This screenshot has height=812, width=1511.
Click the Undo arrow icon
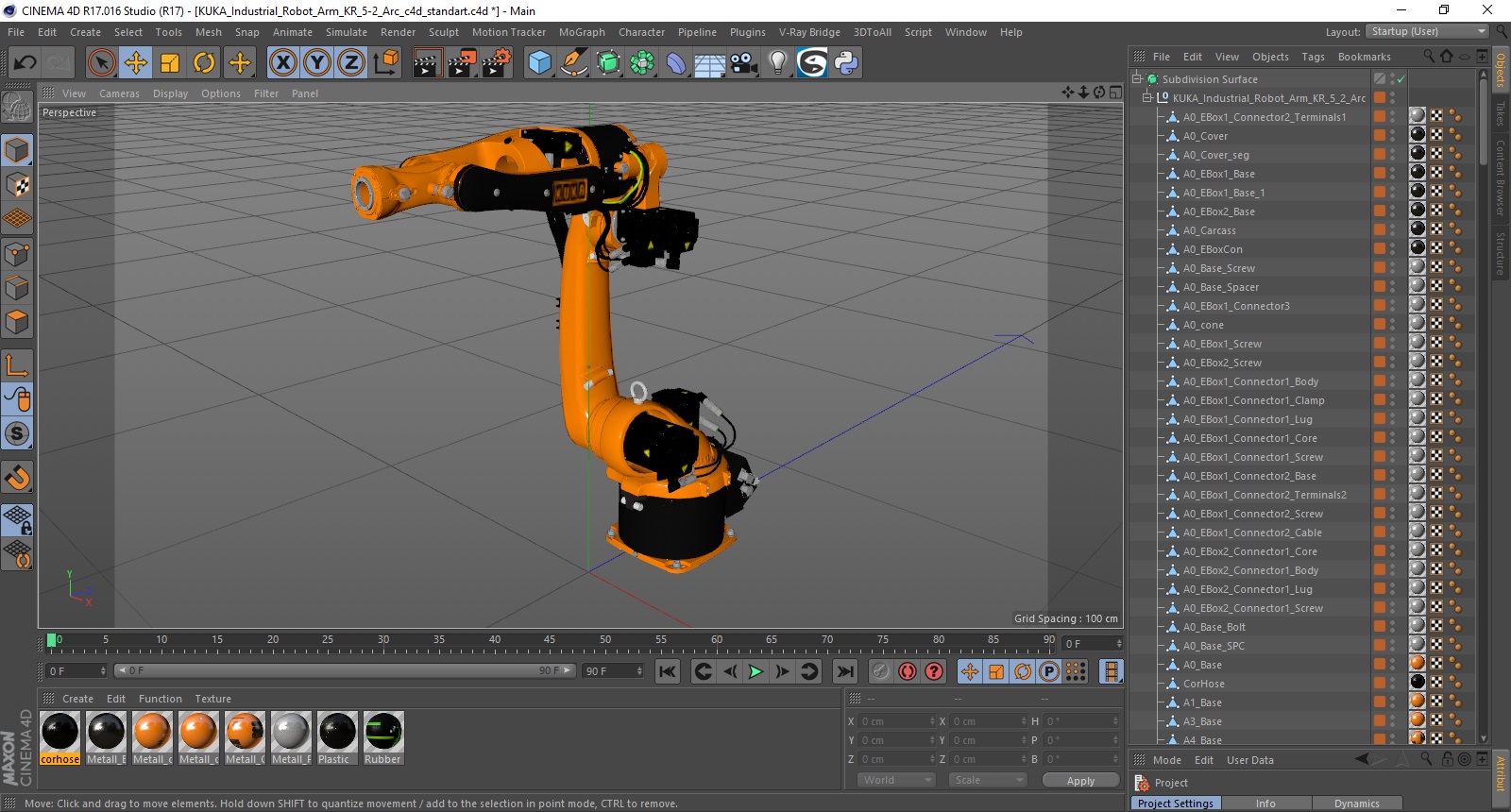click(25, 63)
